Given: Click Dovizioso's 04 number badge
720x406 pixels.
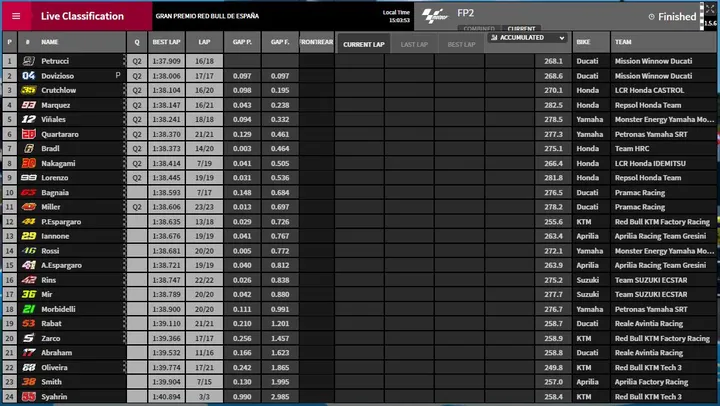Looking at the screenshot, I should 28,75.
